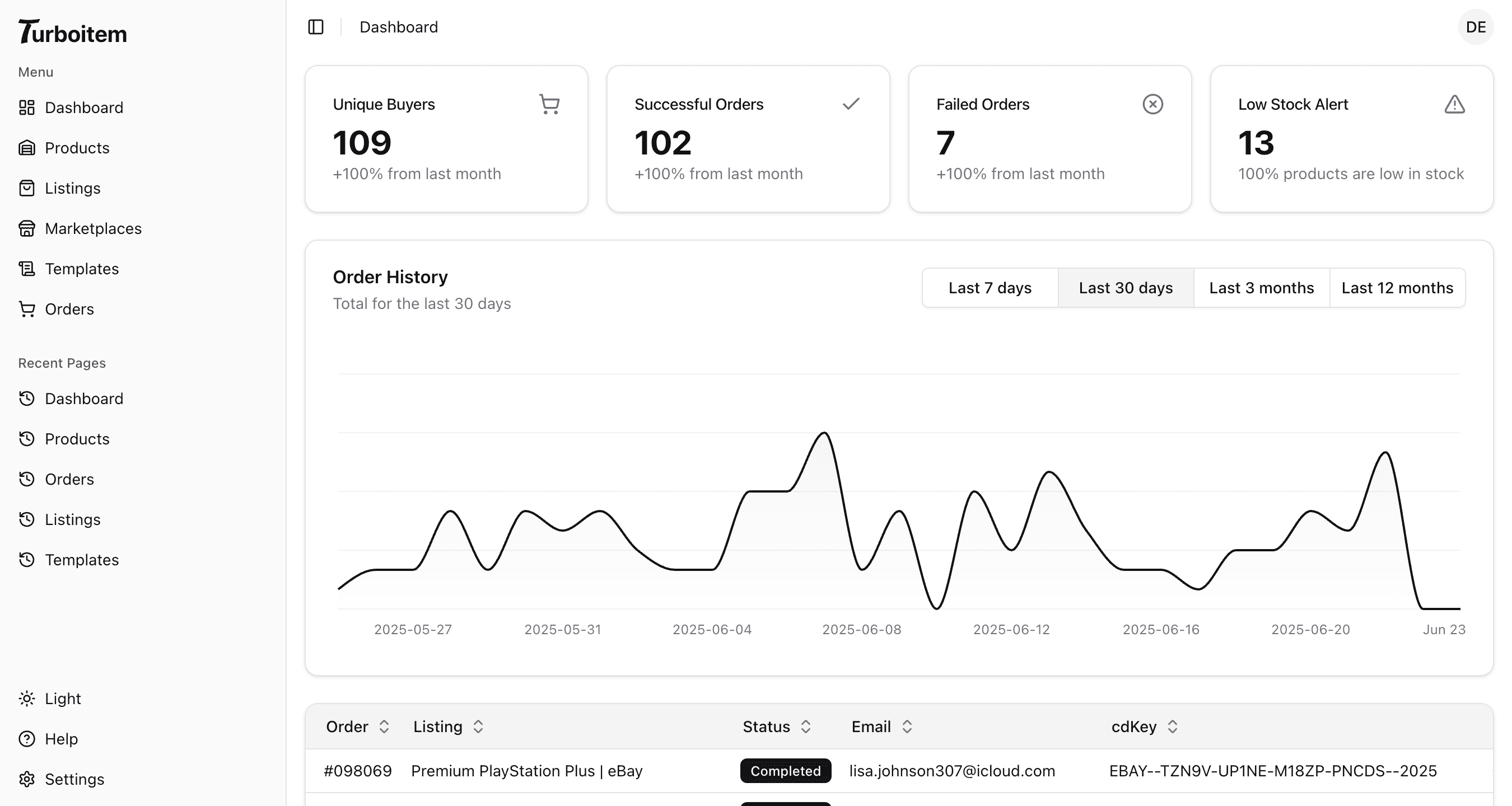Open Settings gear icon

point(26,779)
